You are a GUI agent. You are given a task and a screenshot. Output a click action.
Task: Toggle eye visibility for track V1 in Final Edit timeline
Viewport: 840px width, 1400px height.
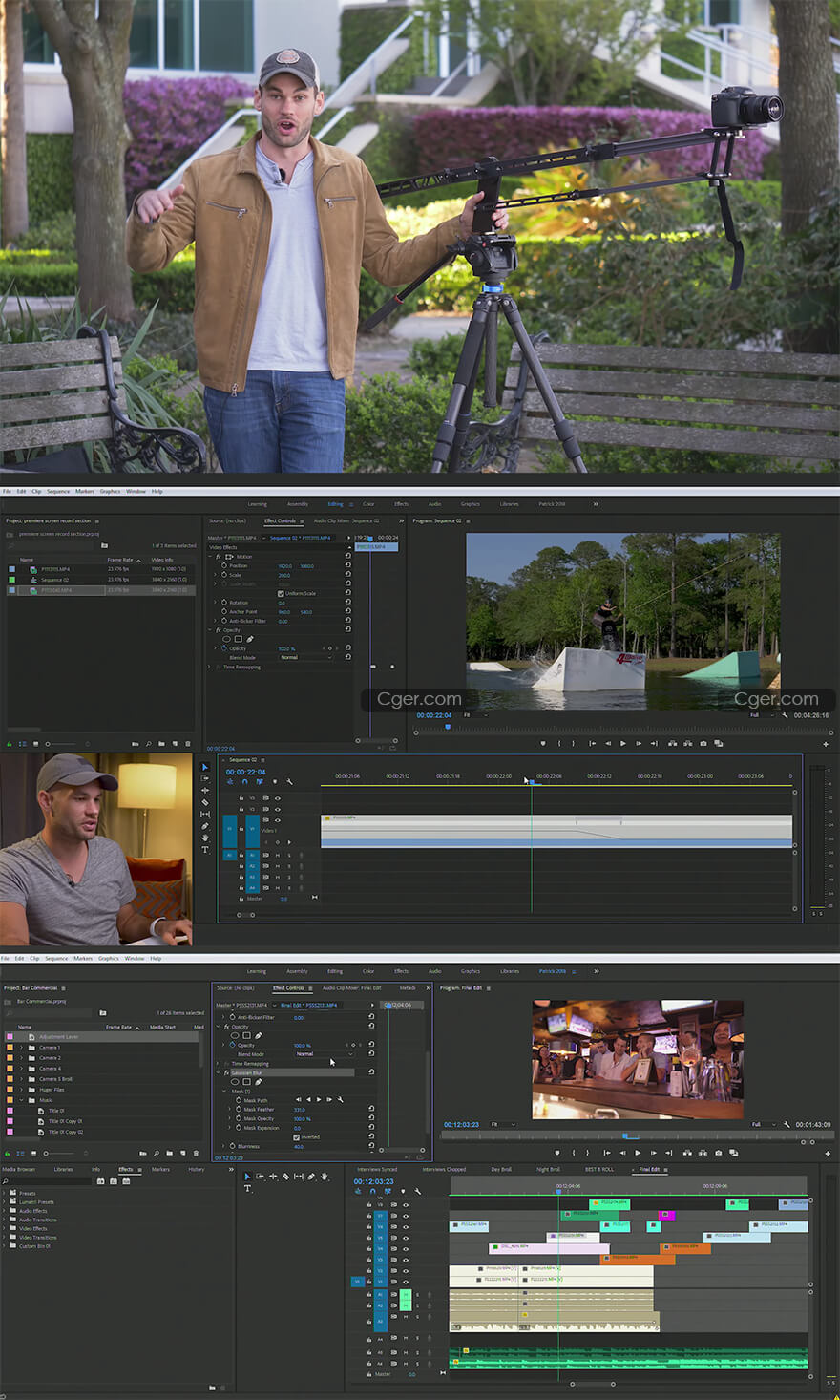pos(405,1282)
